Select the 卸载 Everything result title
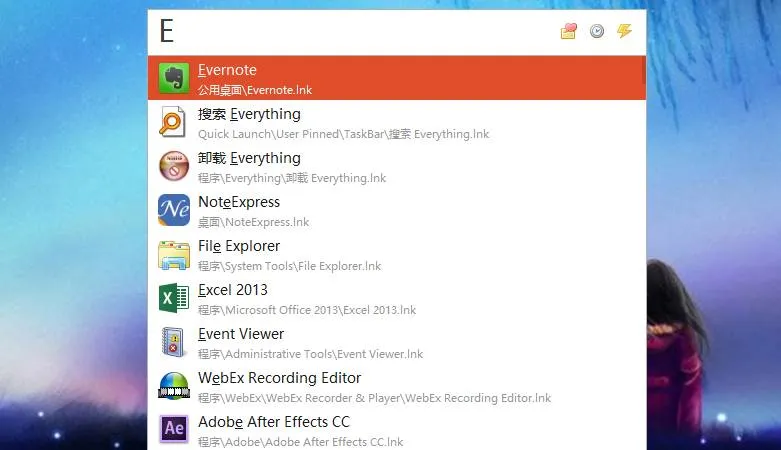 coord(250,158)
